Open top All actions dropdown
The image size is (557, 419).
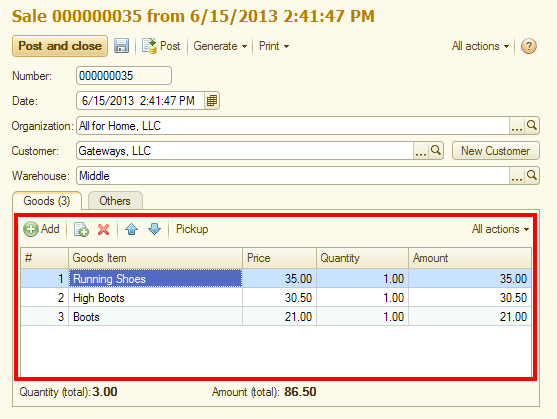point(480,46)
